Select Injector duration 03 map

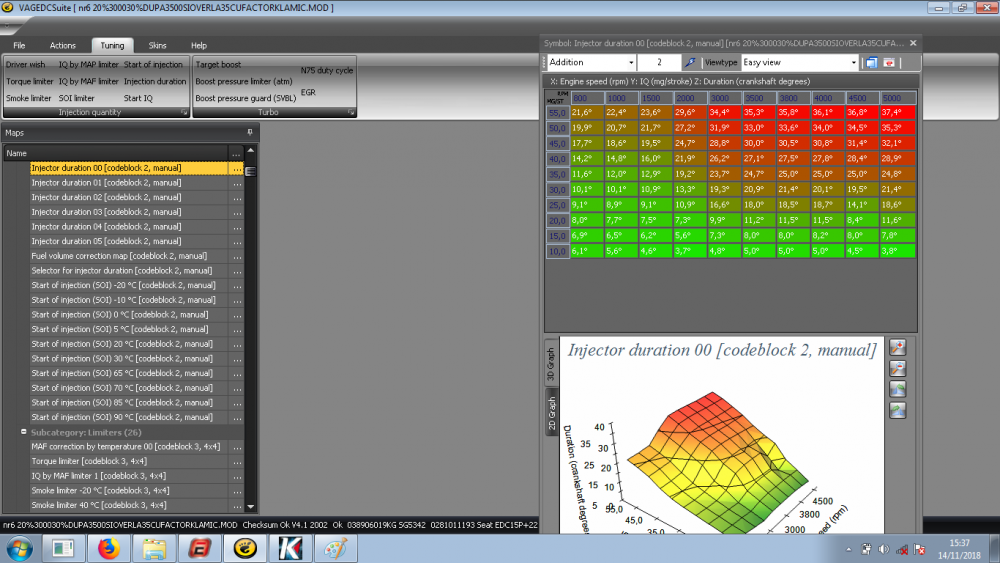129,212
